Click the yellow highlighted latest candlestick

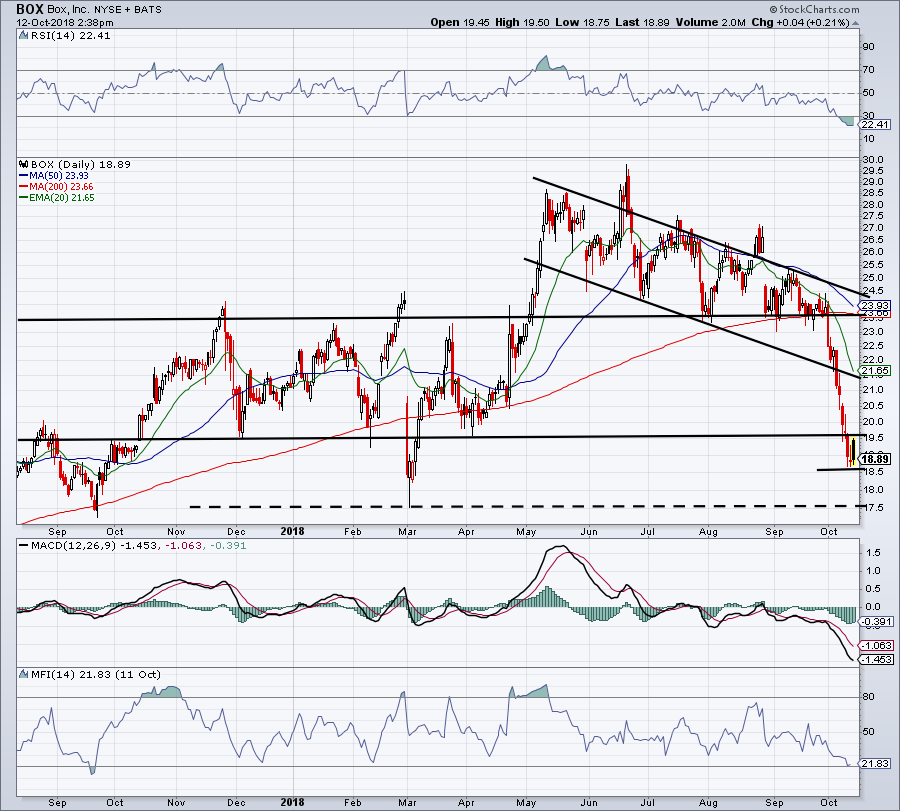click(854, 451)
